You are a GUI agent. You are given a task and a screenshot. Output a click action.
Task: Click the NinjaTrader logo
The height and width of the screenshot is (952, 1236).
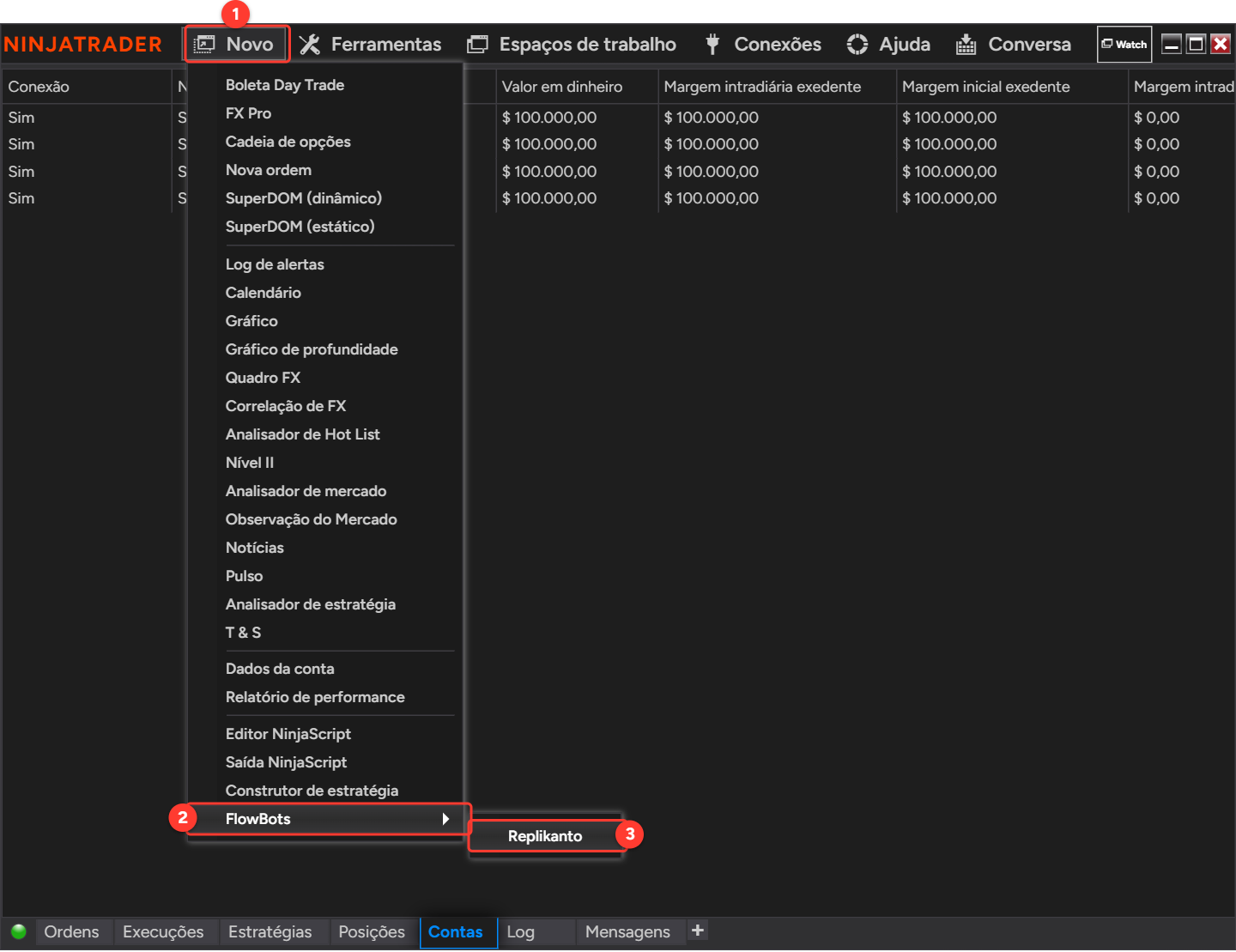point(82,45)
